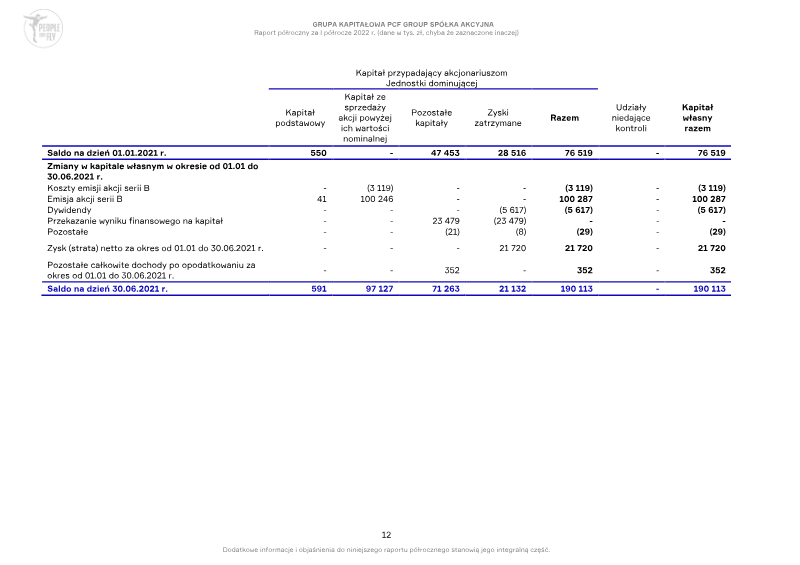800x565 pixels.
Task: Click row label 'Dywidendy'
Action: point(69,210)
